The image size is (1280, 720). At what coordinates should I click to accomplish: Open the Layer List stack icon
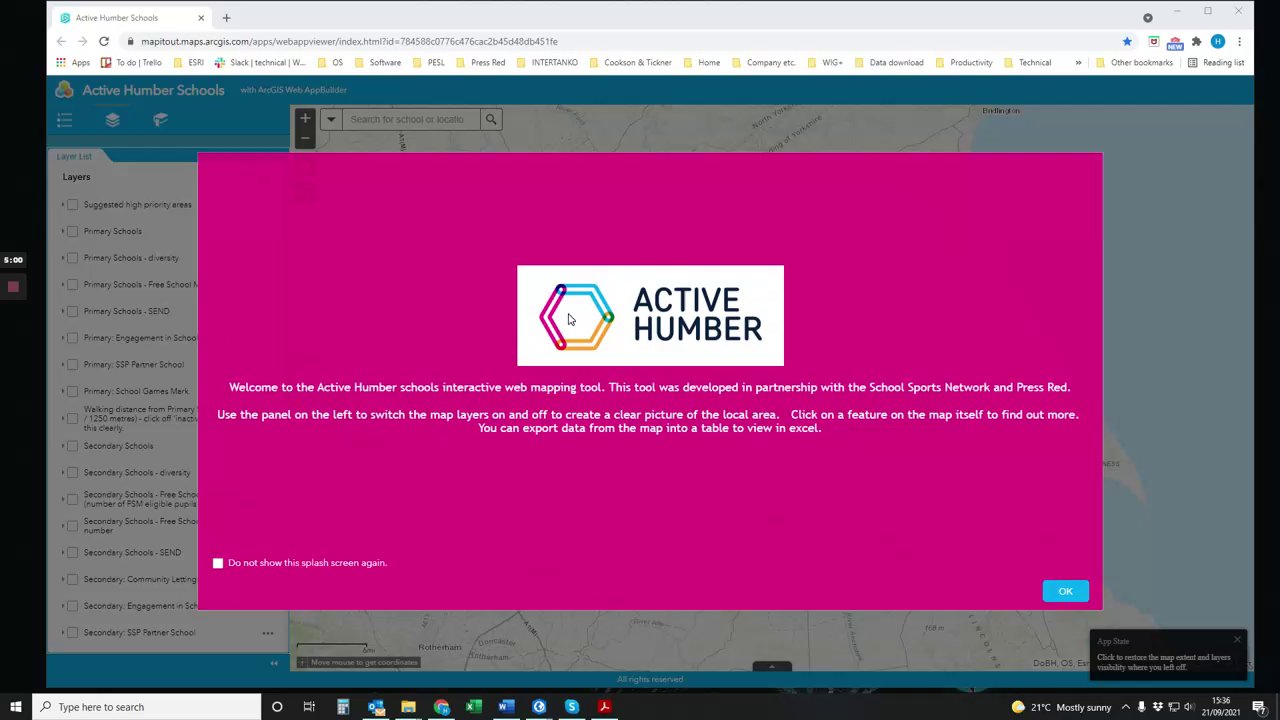coord(112,120)
